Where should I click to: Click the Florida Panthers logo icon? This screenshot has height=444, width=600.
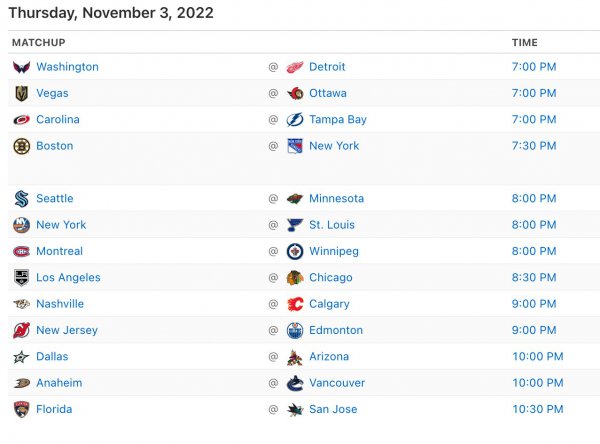point(21,409)
